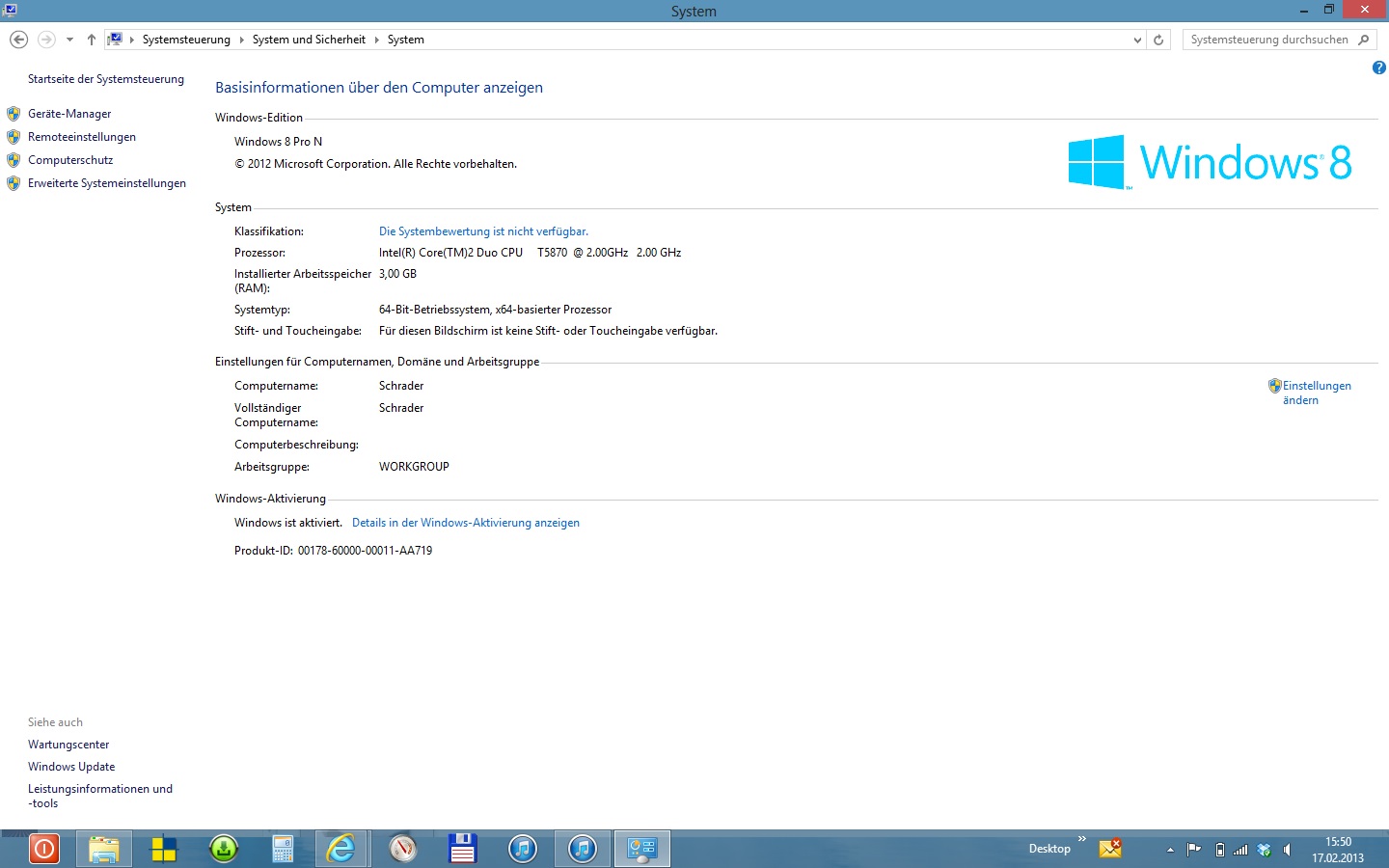
Task: Open the Windows Update link
Action: [71, 767]
